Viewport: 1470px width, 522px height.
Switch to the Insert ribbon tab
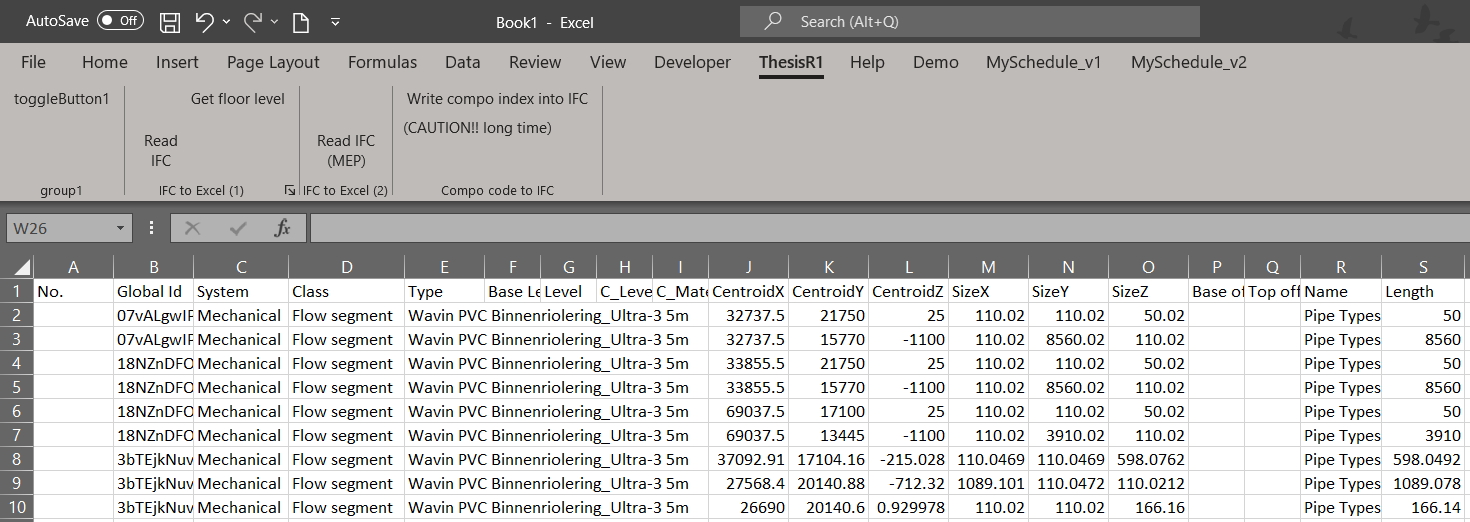coord(177,62)
